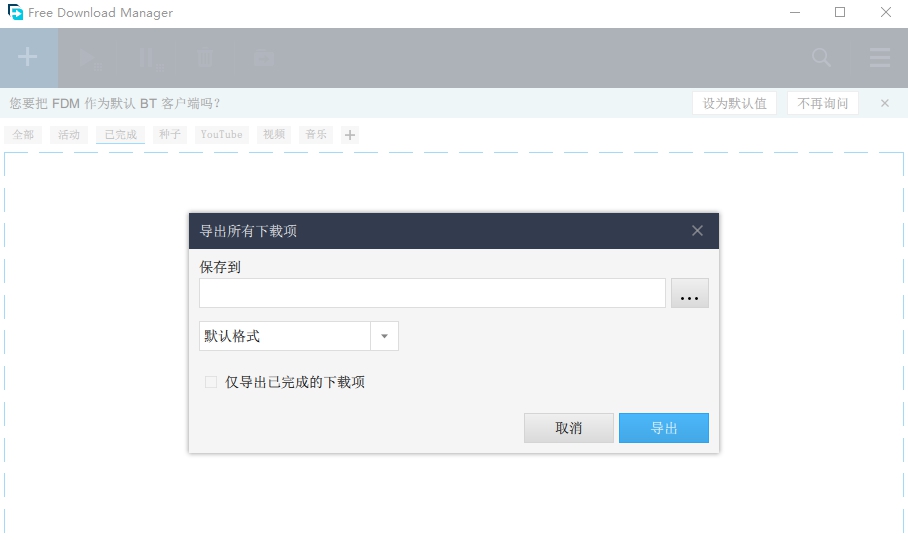Image resolution: width=908 pixels, height=541 pixels.
Task: Click the pause all downloads icon
Action: click(150, 59)
